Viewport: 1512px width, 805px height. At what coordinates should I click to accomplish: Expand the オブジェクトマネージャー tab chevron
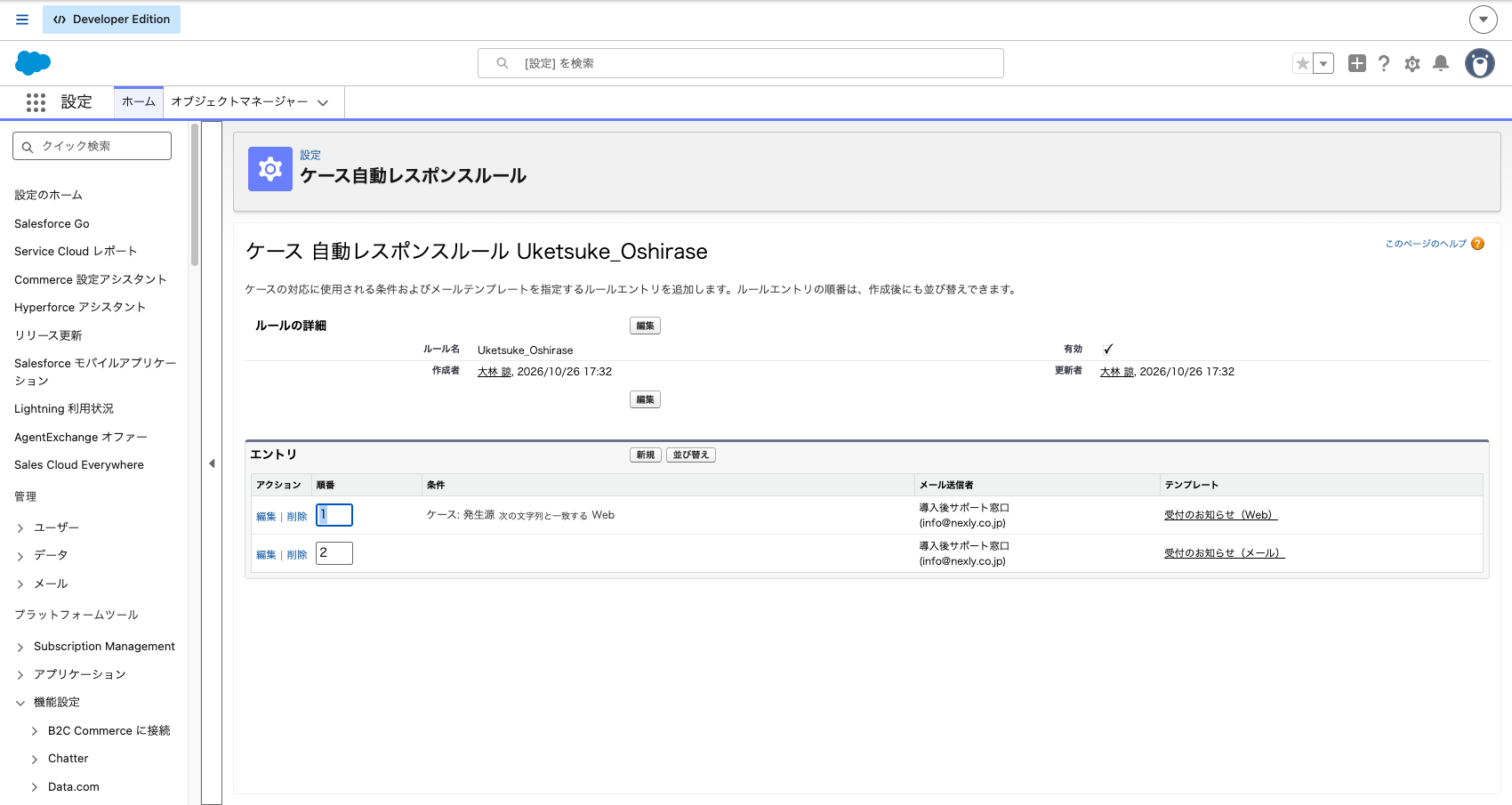(x=323, y=103)
